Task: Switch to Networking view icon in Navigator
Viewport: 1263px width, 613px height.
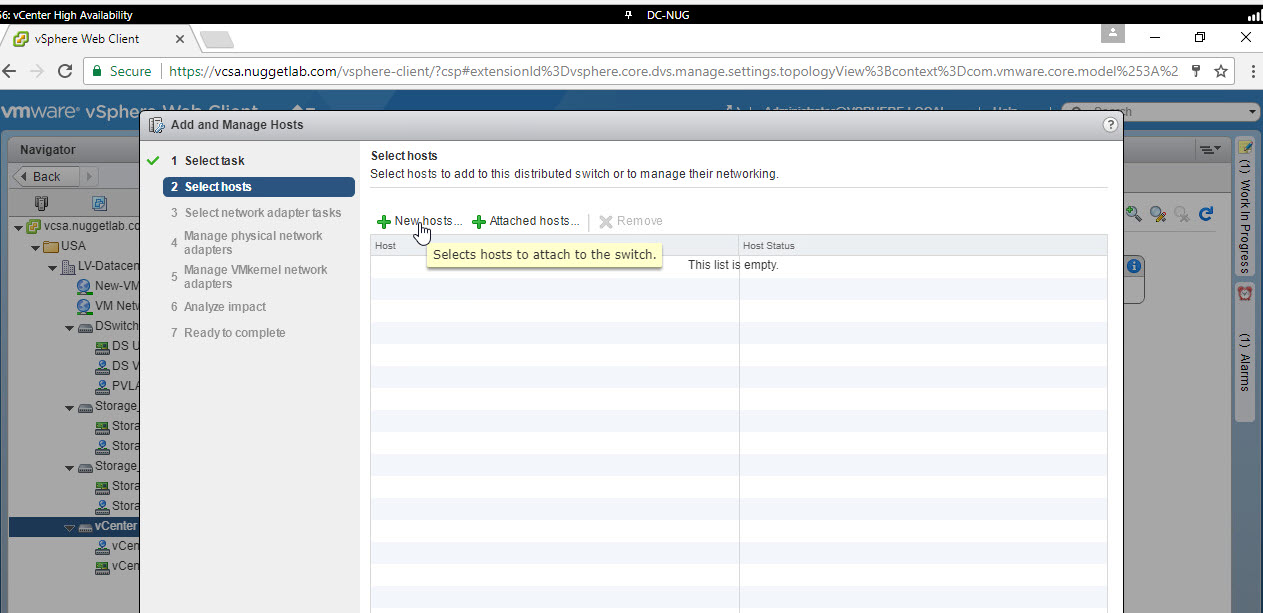Action: pyautogui.click(x=99, y=202)
